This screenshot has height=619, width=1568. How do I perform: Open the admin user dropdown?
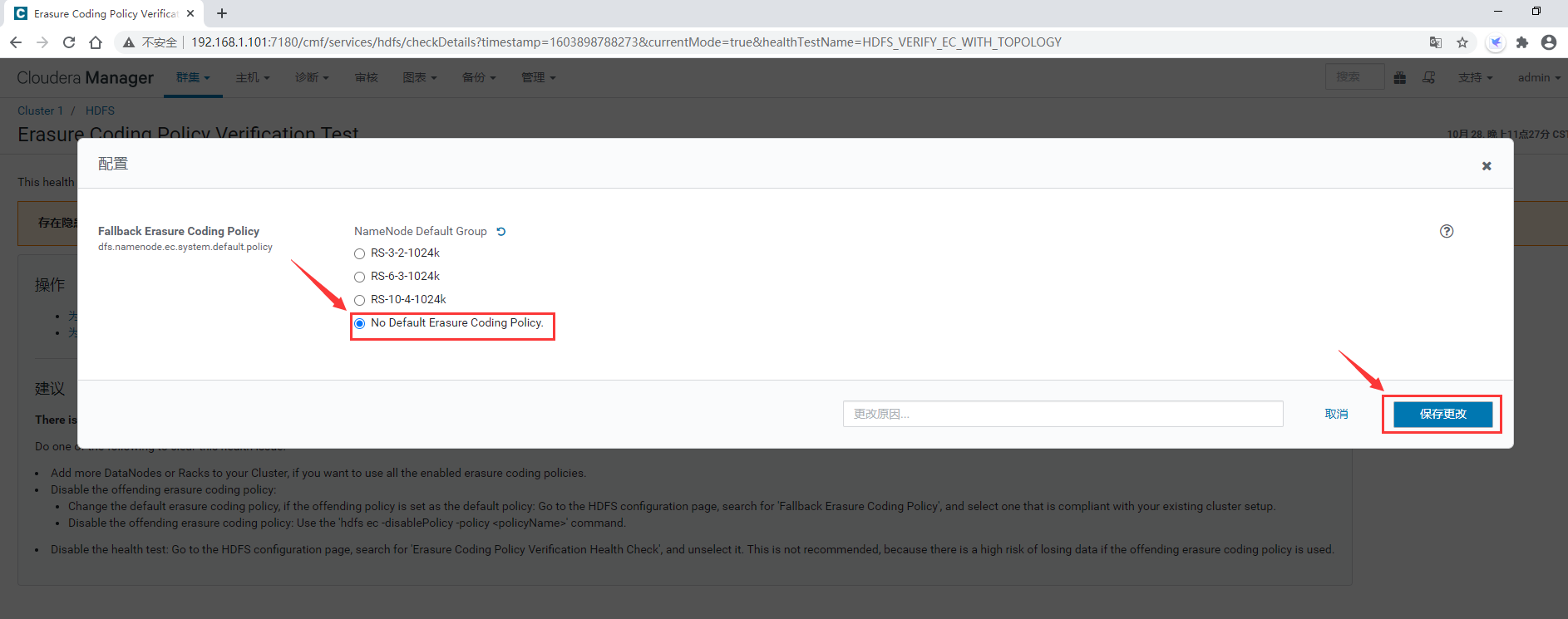tap(1539, 77)
